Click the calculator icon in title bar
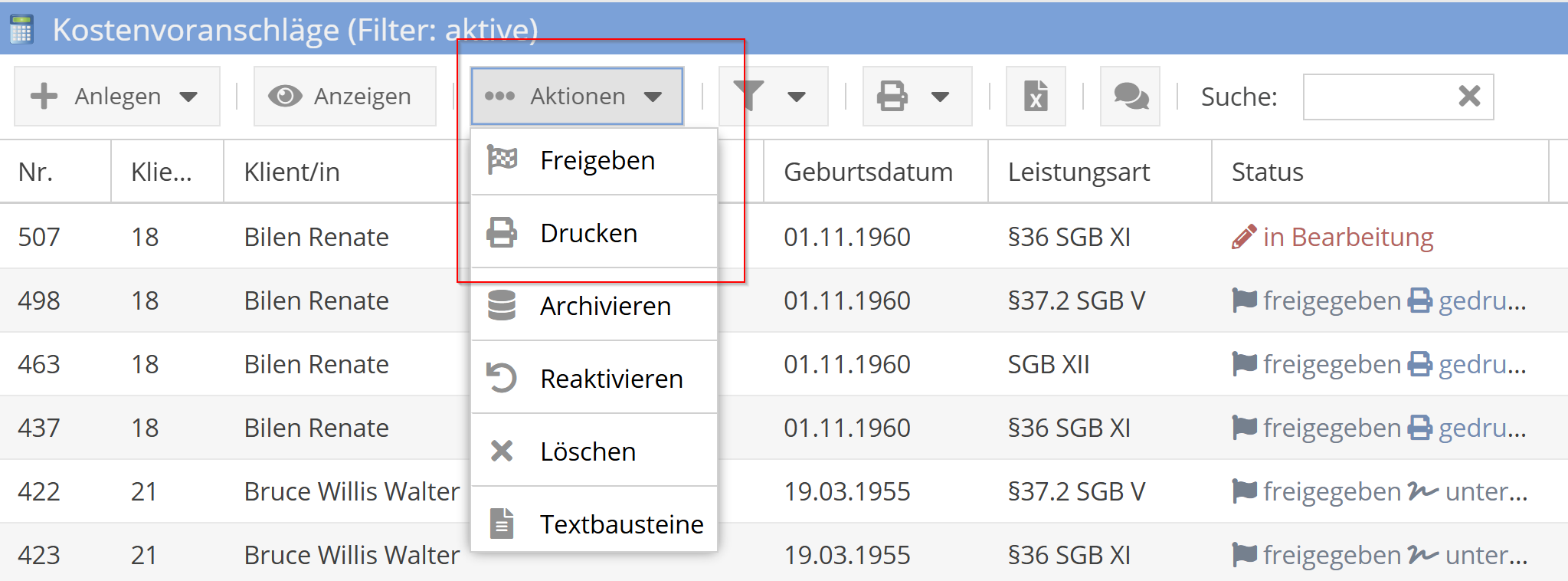Viewport: 1568px width, 581px height. coord(21,29)
